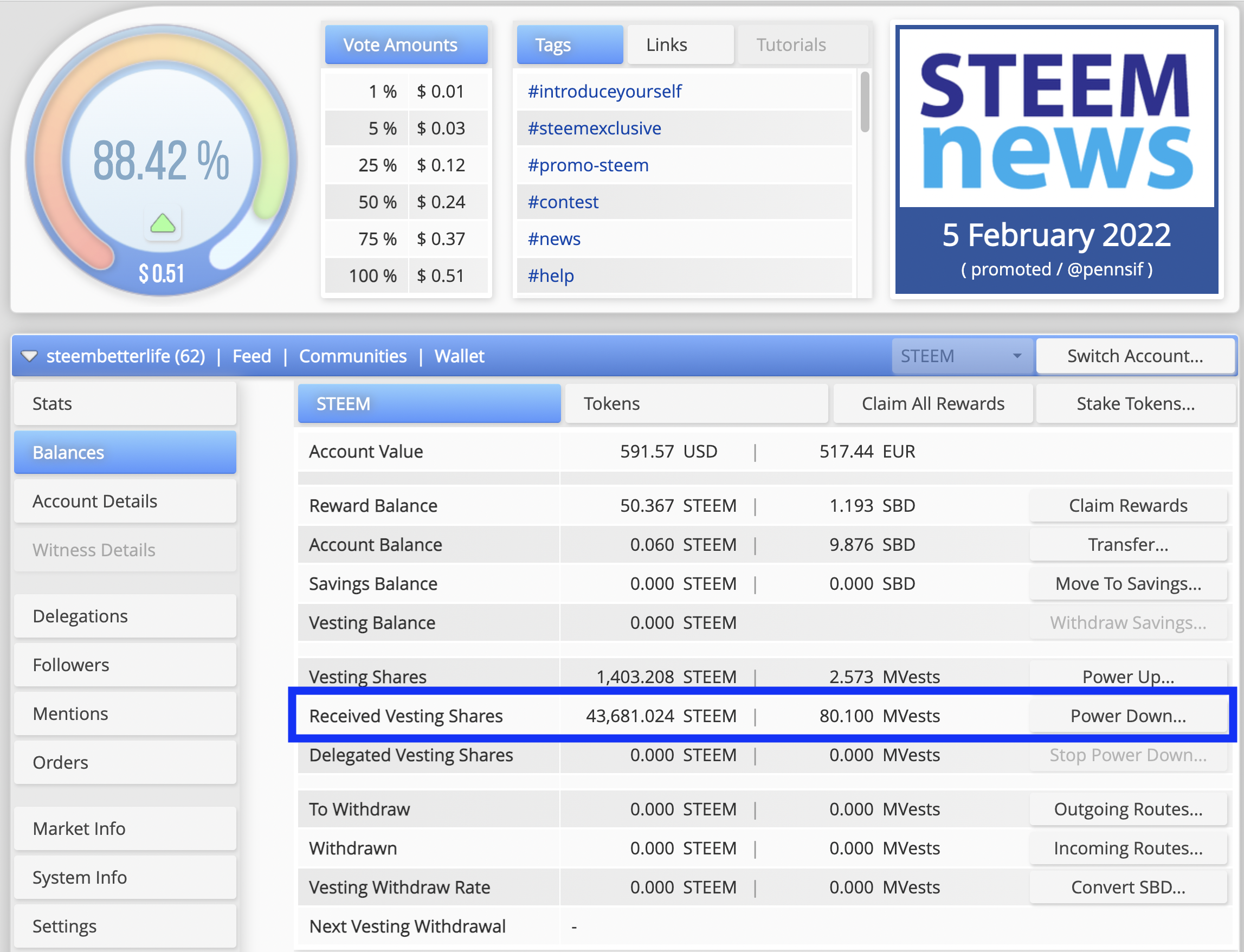Open Orders in the sidebar
1244x952 pixels.
[x=125, y=762]
